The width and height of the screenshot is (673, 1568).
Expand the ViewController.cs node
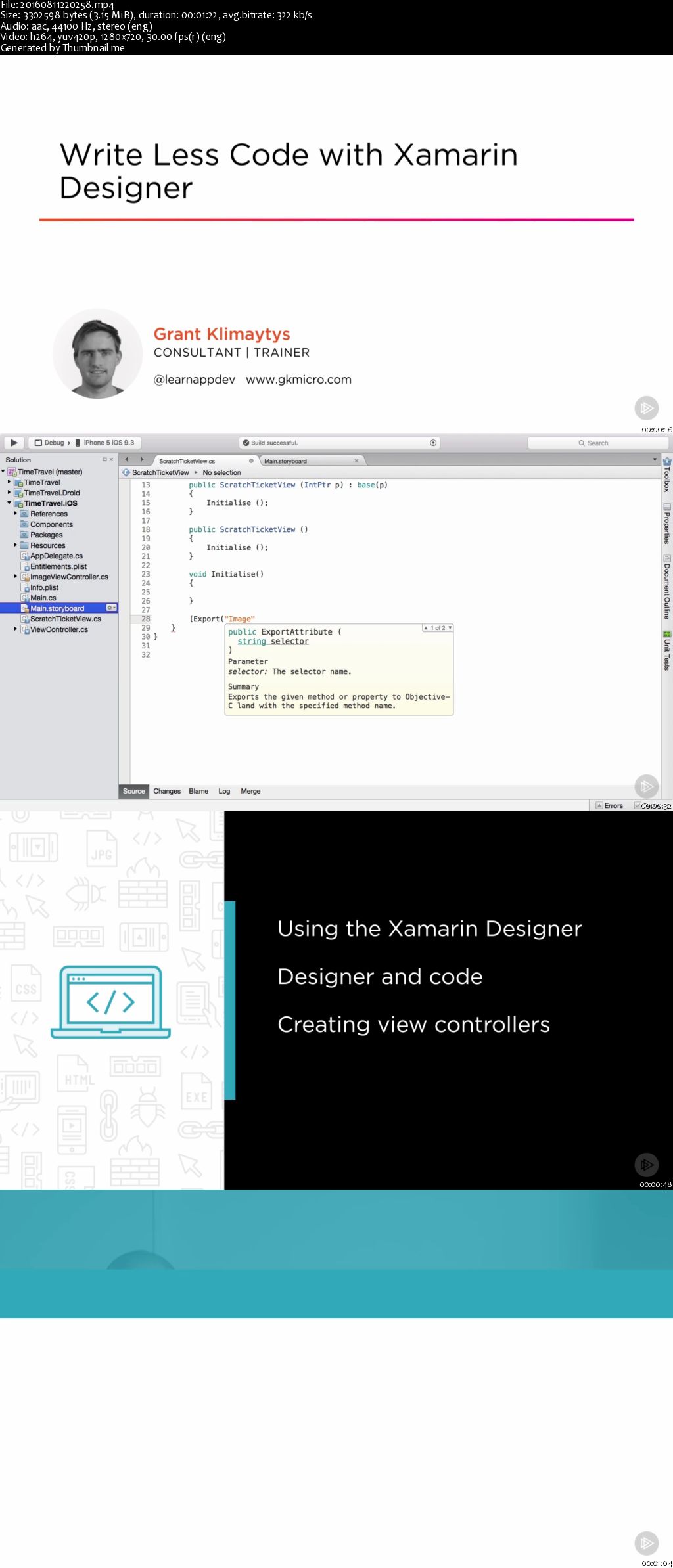[x=16, y=629]
